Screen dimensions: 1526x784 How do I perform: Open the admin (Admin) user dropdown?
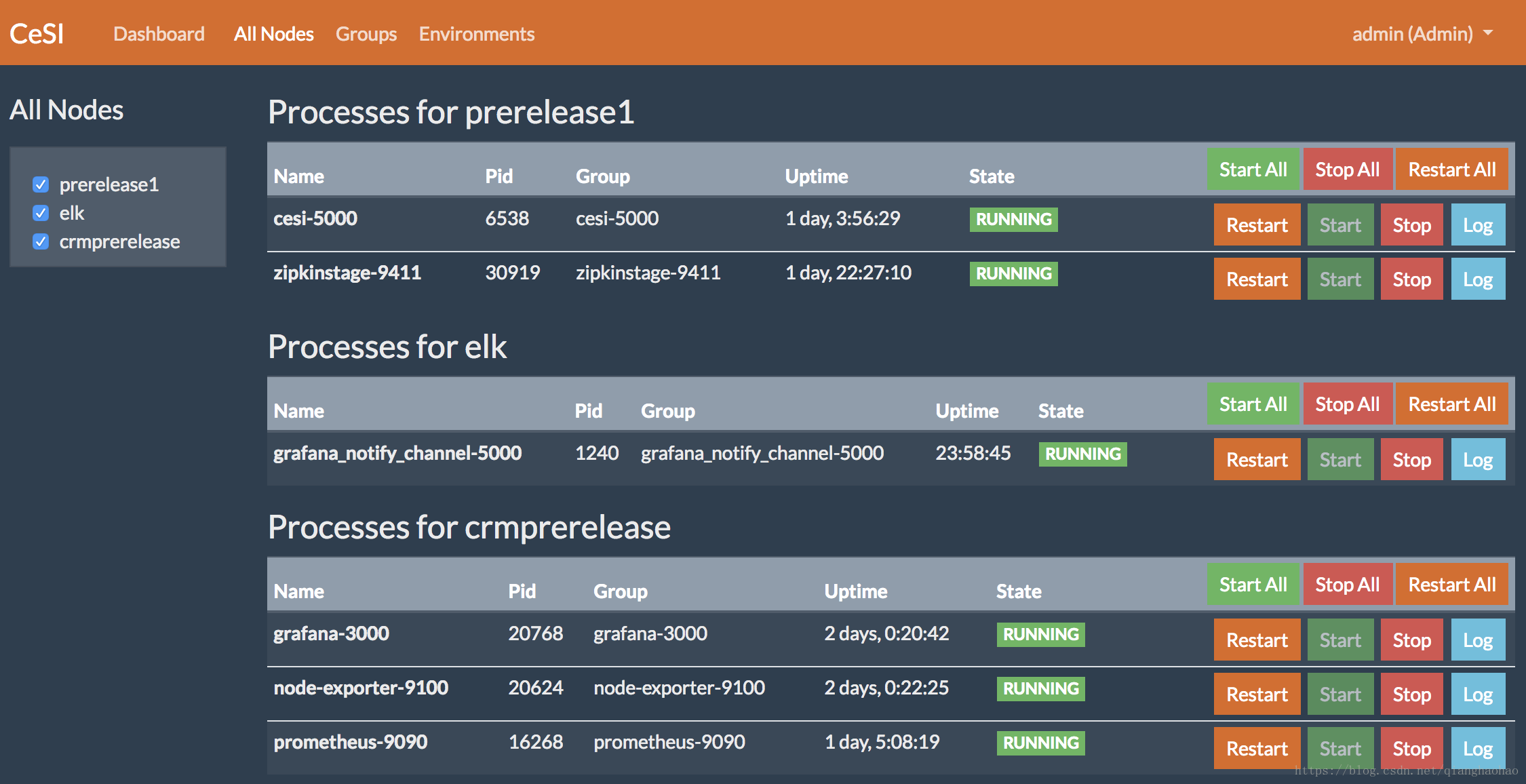pyautogui.click(x=1422, y=34)
